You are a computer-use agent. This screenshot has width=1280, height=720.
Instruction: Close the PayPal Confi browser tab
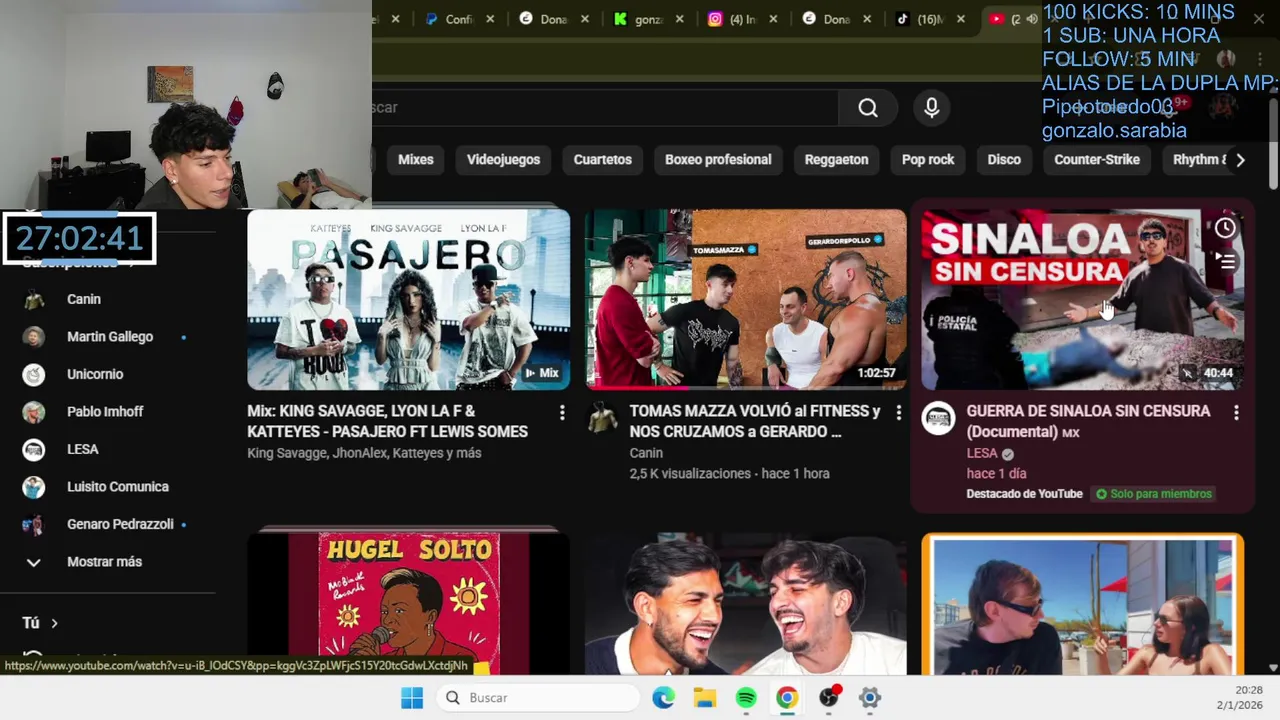click(490, 19)
